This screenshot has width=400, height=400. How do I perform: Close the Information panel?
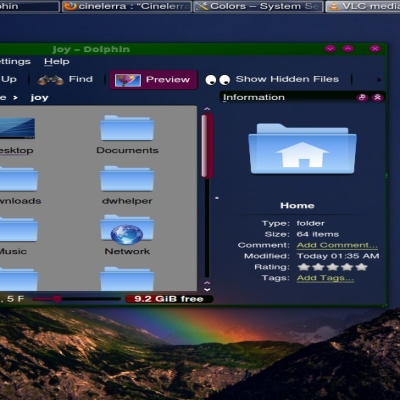tap(378, 97)
